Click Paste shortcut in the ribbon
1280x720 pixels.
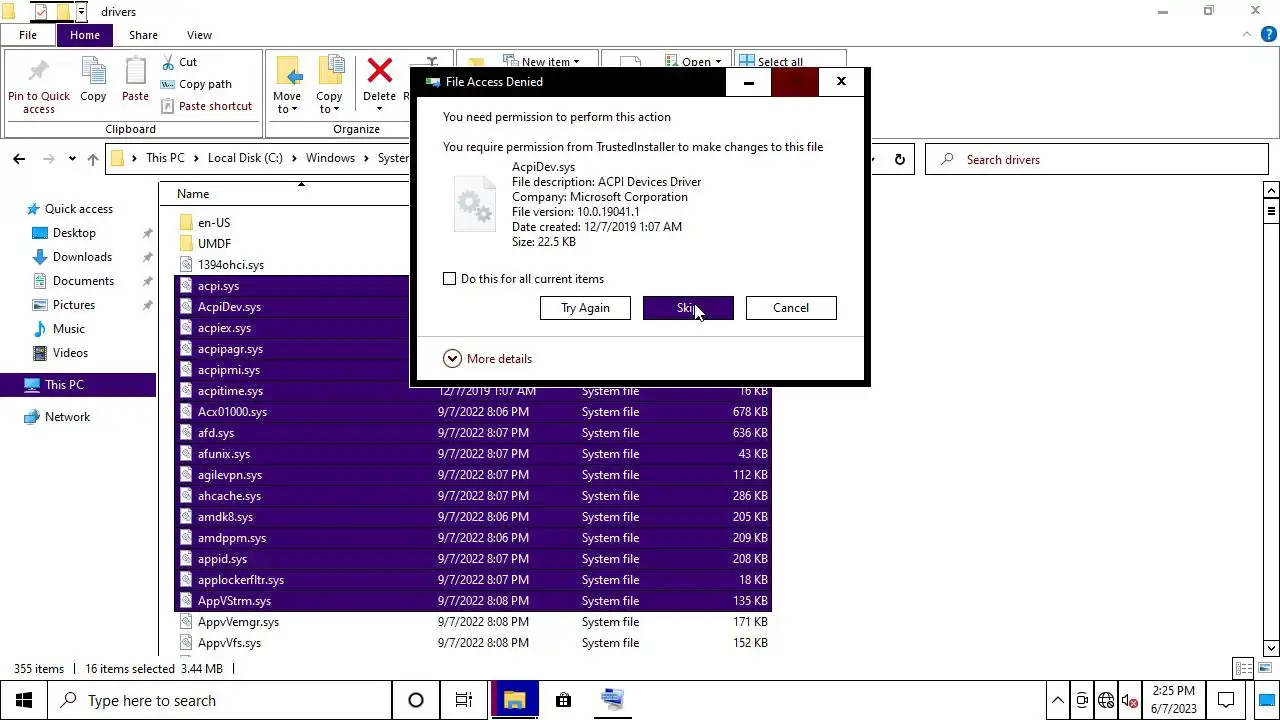click(206, 106)
